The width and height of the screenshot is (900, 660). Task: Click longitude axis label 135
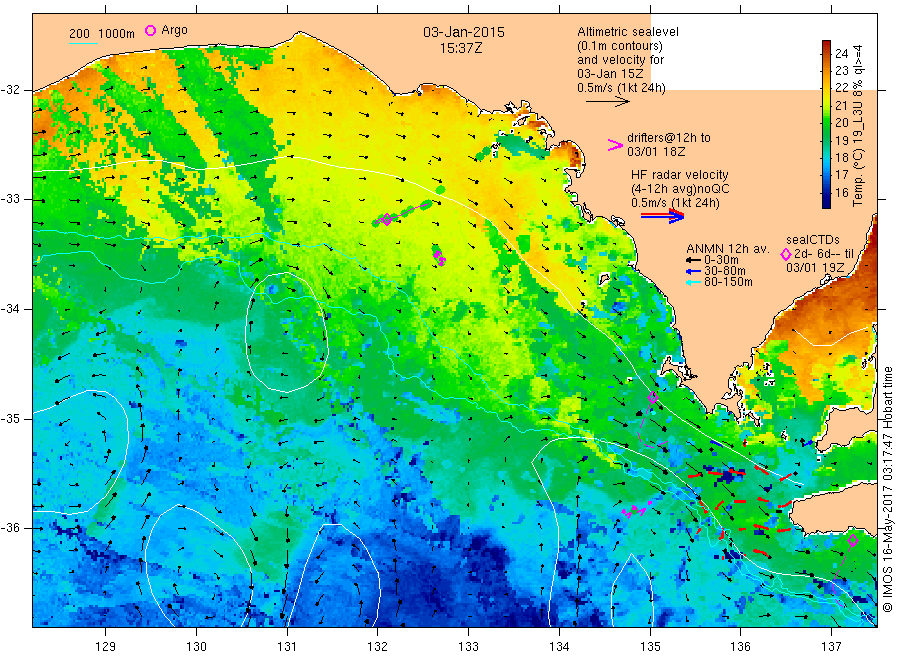(650, 647)
